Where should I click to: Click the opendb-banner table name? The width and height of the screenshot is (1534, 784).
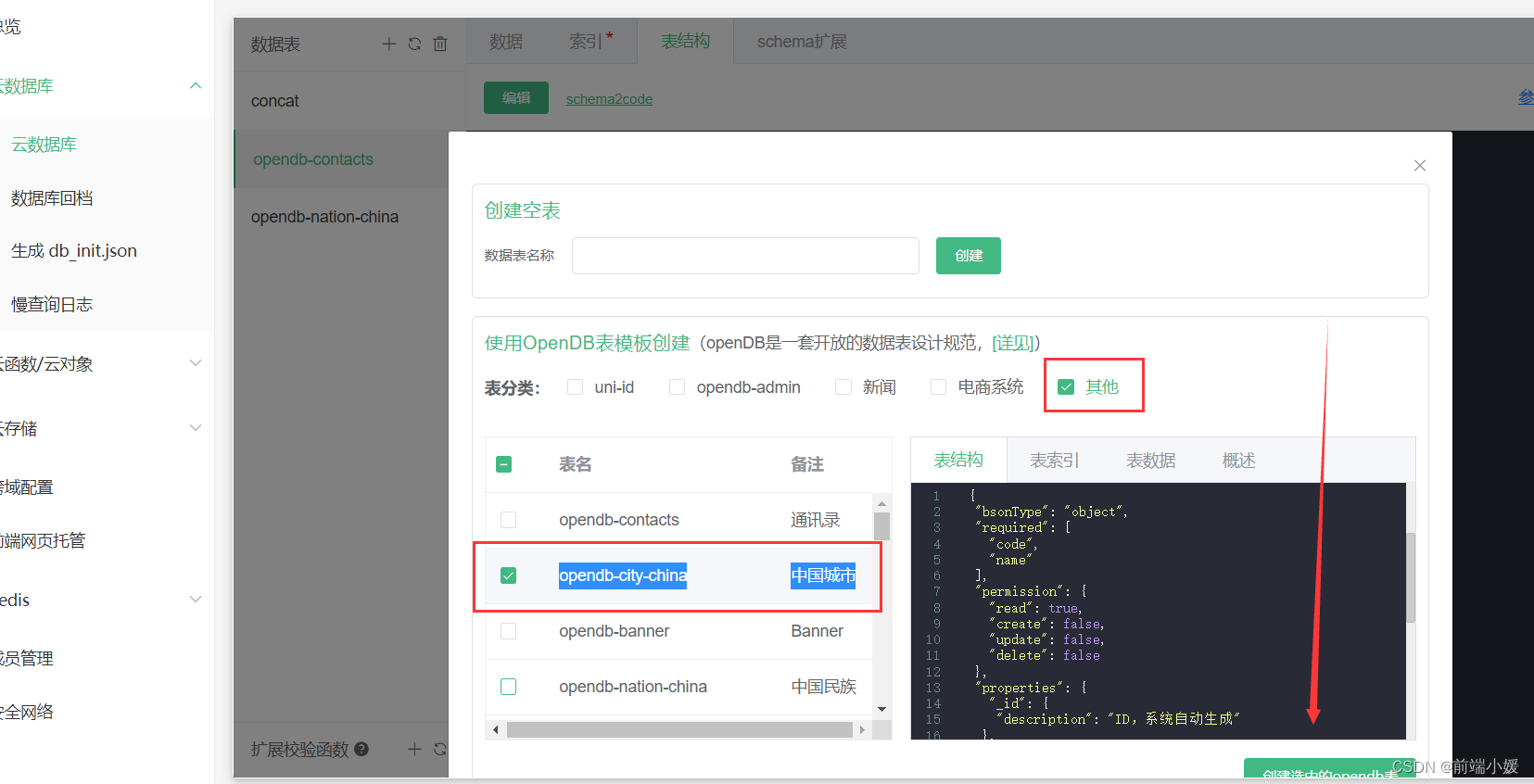point(614,631)
